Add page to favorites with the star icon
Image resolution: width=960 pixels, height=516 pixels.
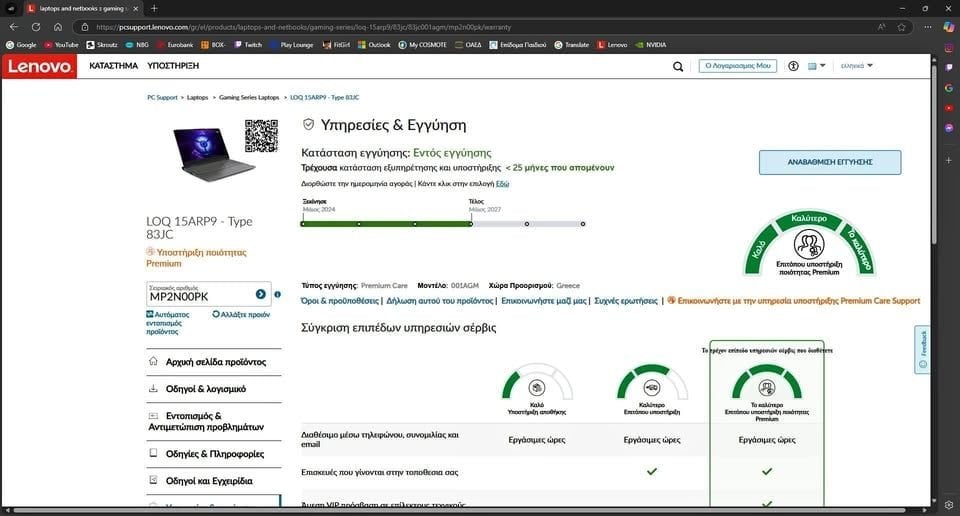point(901,27)
